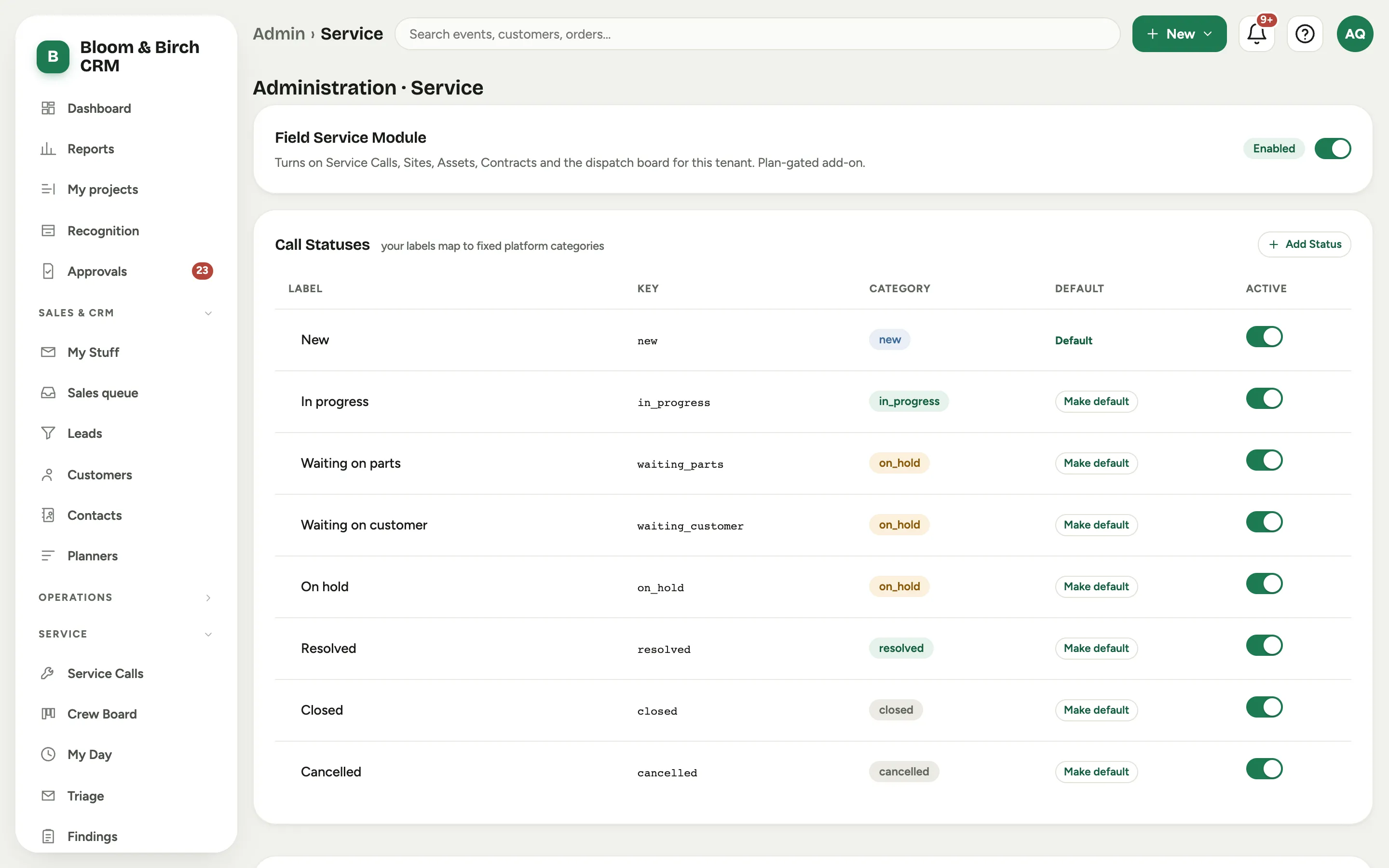Click the in_progress category tag

click(909, 401)
